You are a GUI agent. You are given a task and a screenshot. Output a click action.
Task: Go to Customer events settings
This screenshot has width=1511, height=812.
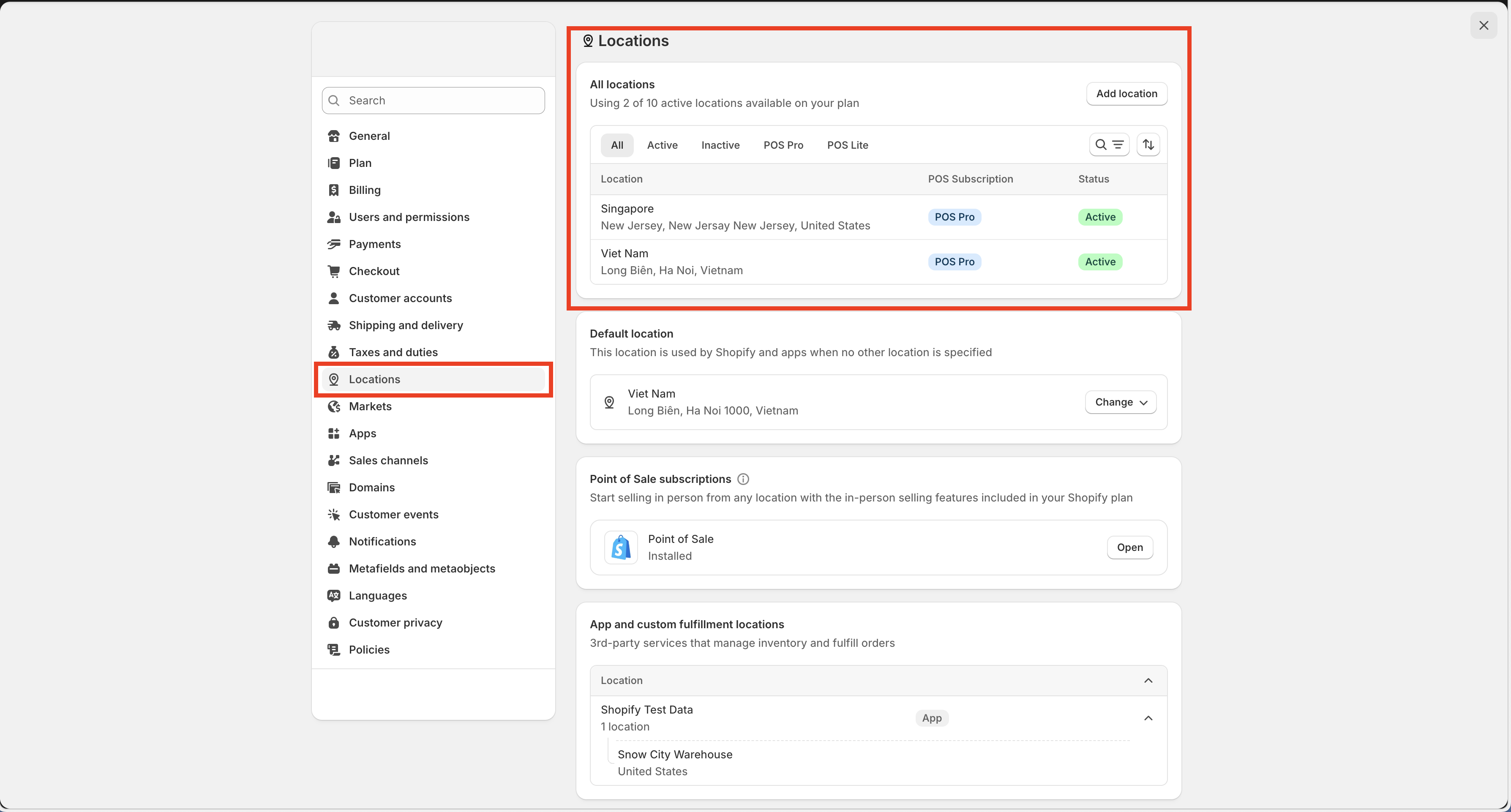(393, 514)
